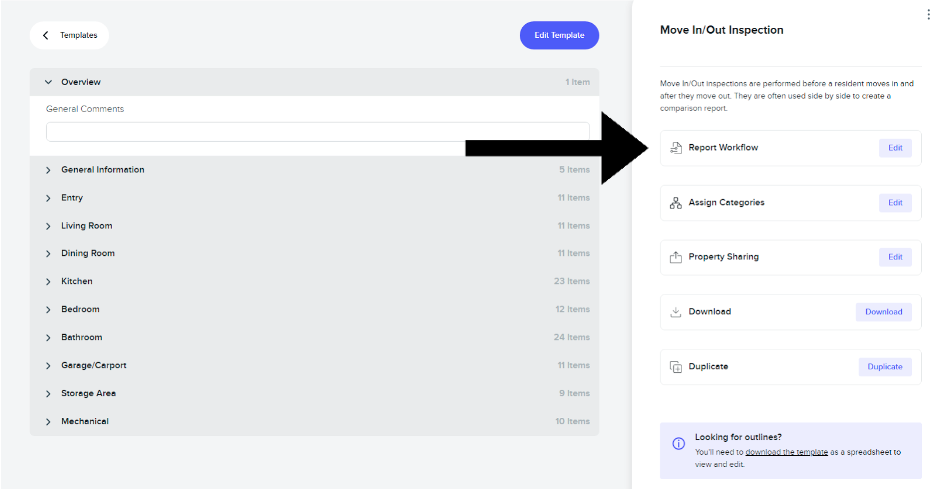Click the Download arrow icon
Screen dimensions: 948x489
[675, 312]
